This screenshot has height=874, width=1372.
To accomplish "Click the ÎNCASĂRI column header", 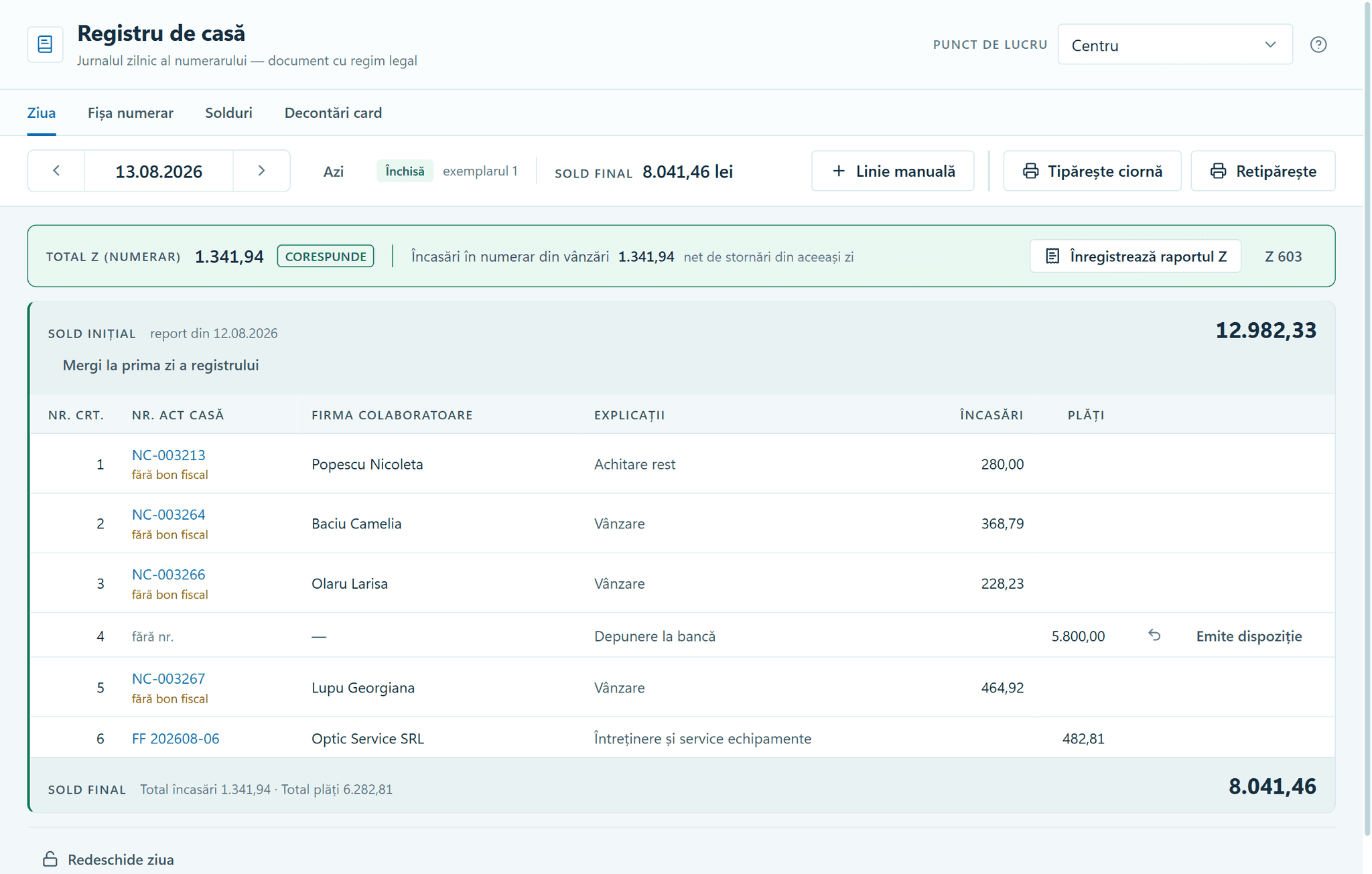I will coord(991,415).
